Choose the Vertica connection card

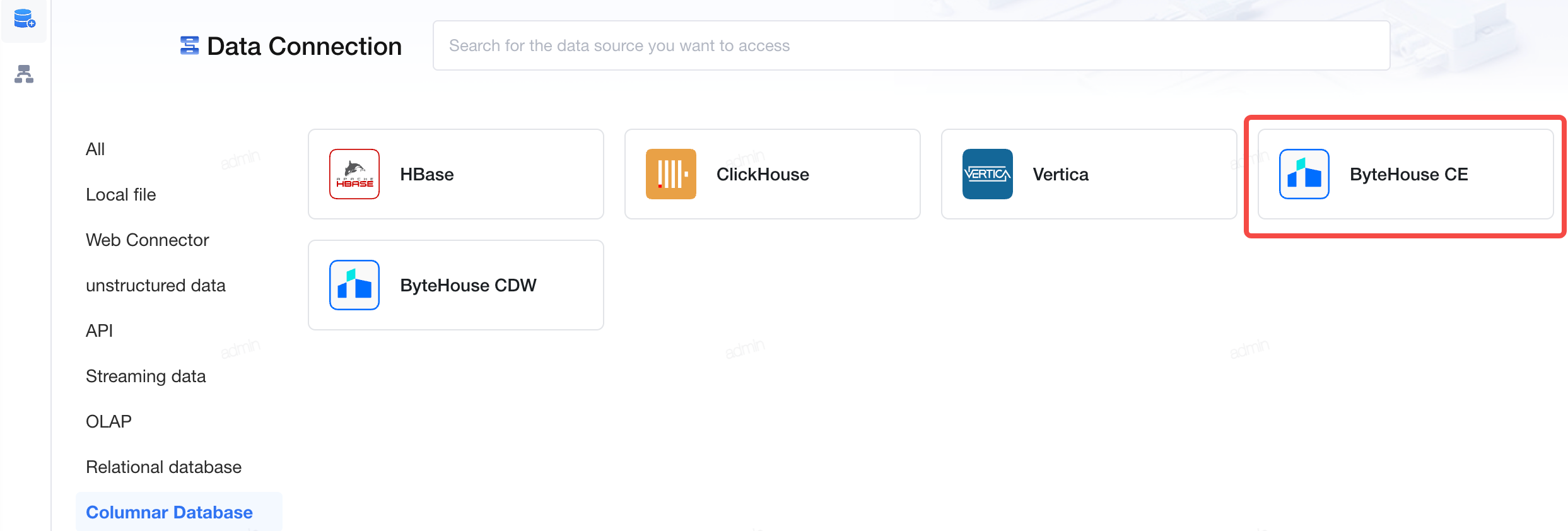[x=1089, y=174]
